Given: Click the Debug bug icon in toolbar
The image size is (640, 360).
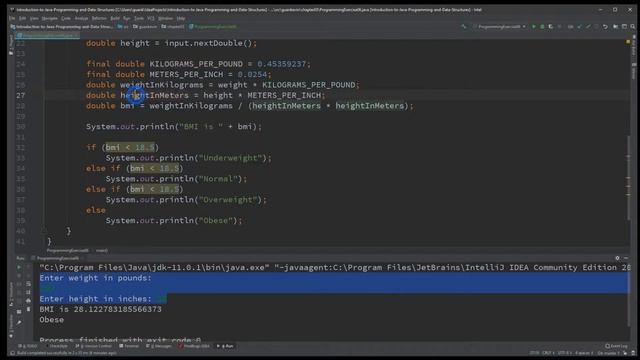Looking at the screenshot, I should 542,27.
